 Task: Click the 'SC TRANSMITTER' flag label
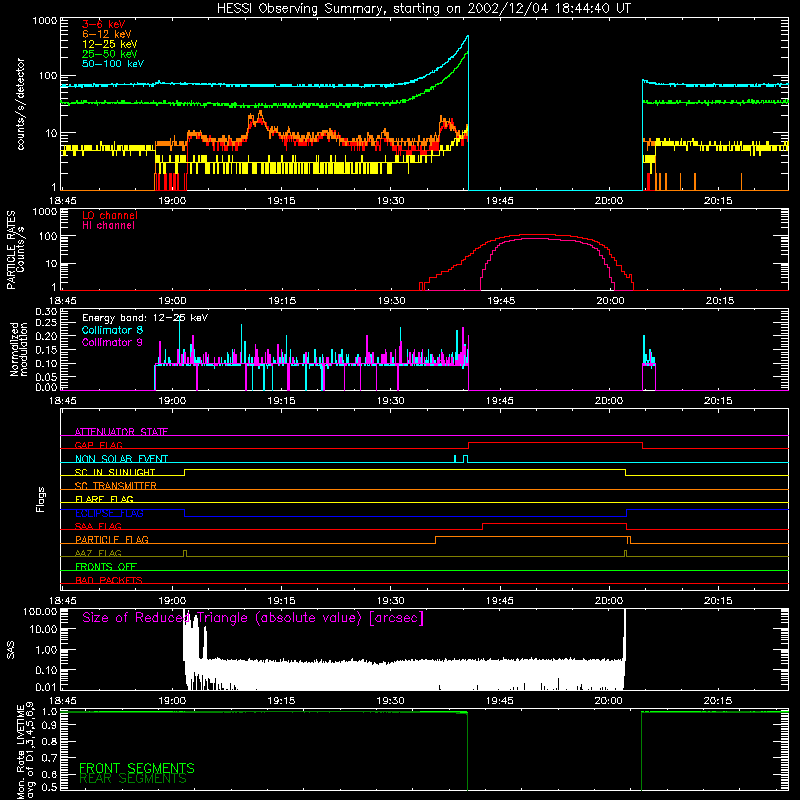(x=116, y=486)
